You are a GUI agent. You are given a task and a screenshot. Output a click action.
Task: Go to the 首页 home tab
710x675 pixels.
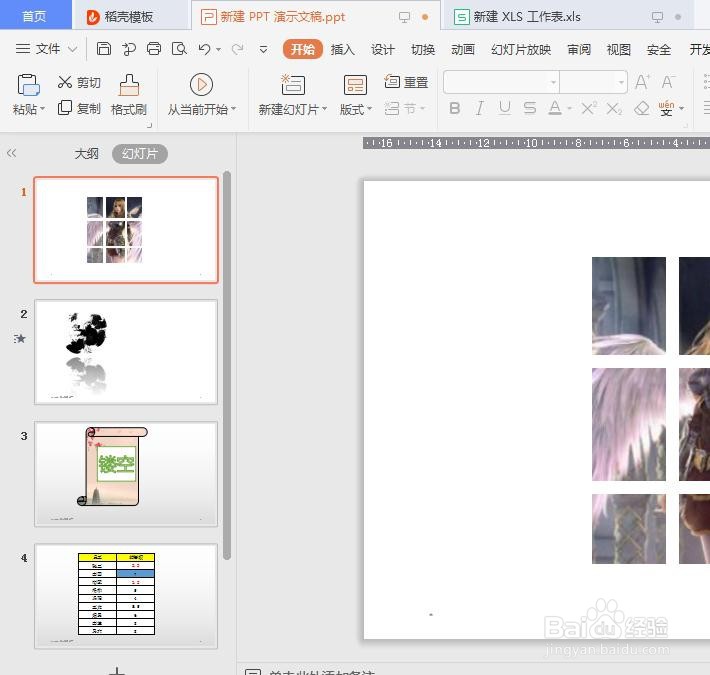35,15
